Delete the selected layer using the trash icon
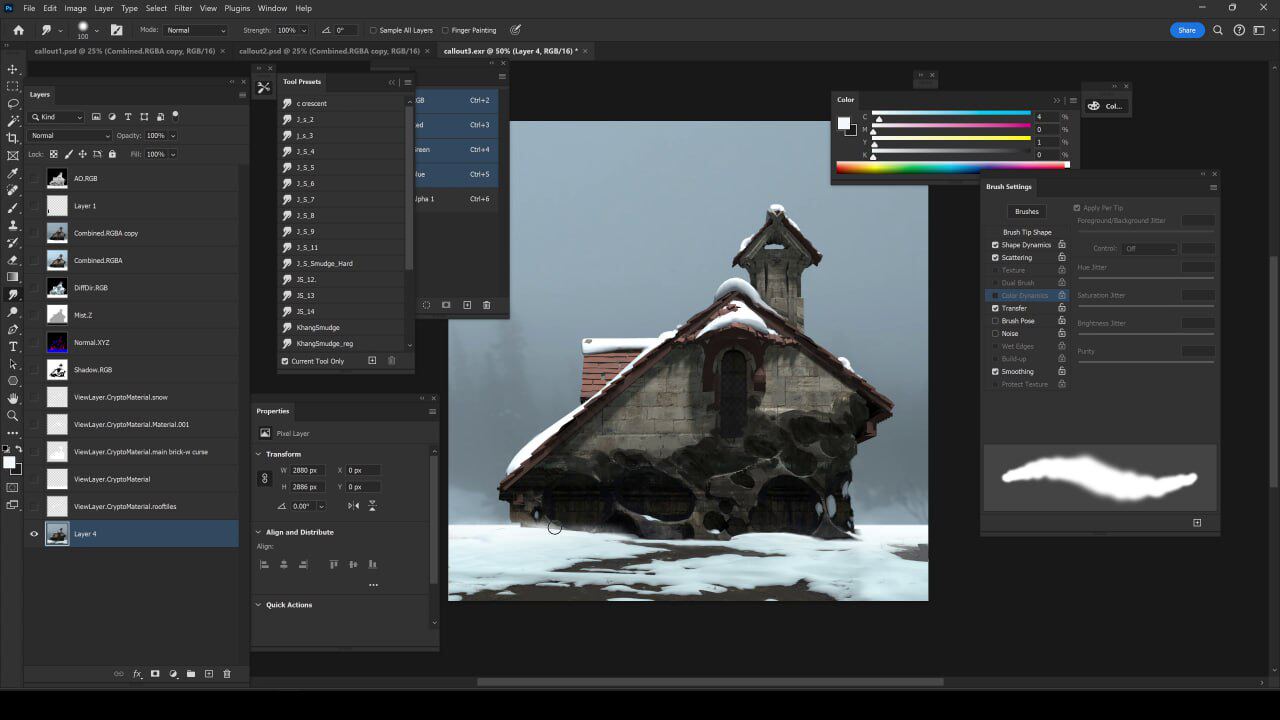This screenshot has width=1280, height=720. coord(227,673)
